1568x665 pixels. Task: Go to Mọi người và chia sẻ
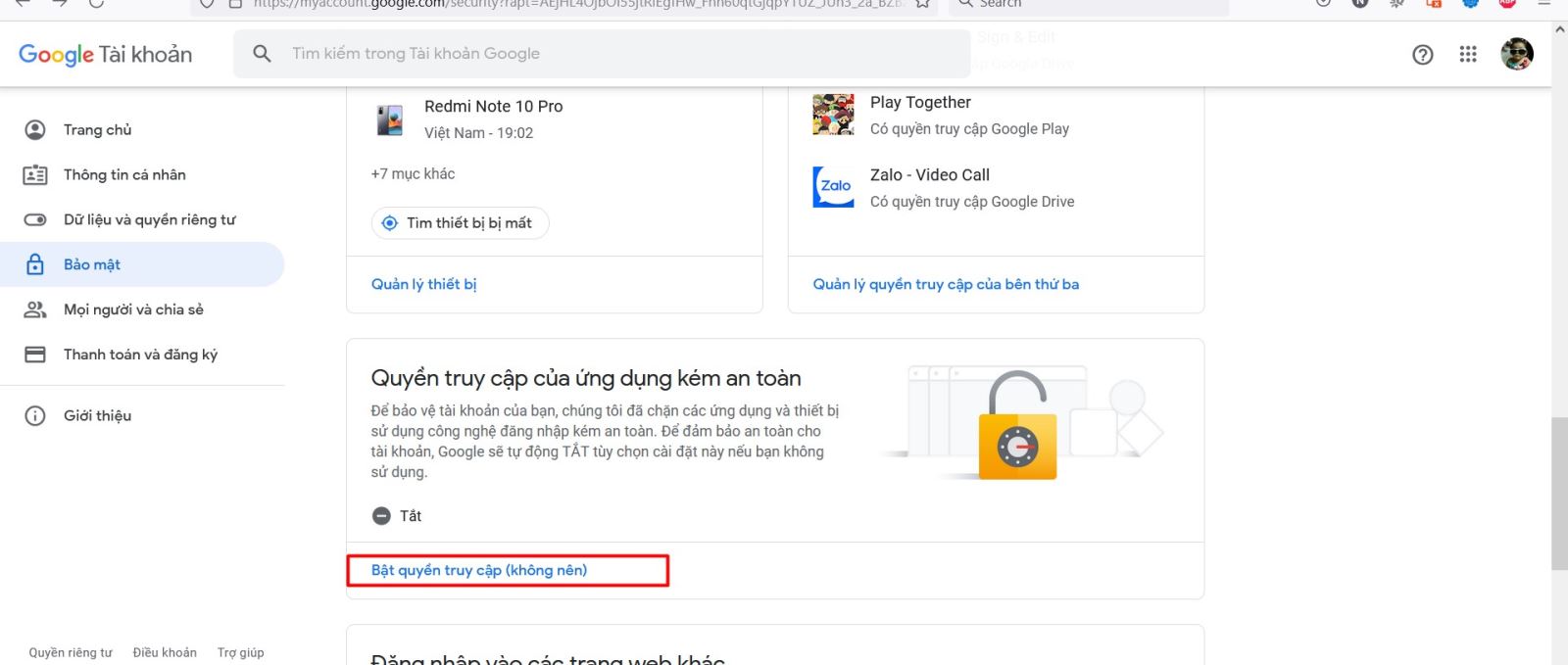click(133, 309)
